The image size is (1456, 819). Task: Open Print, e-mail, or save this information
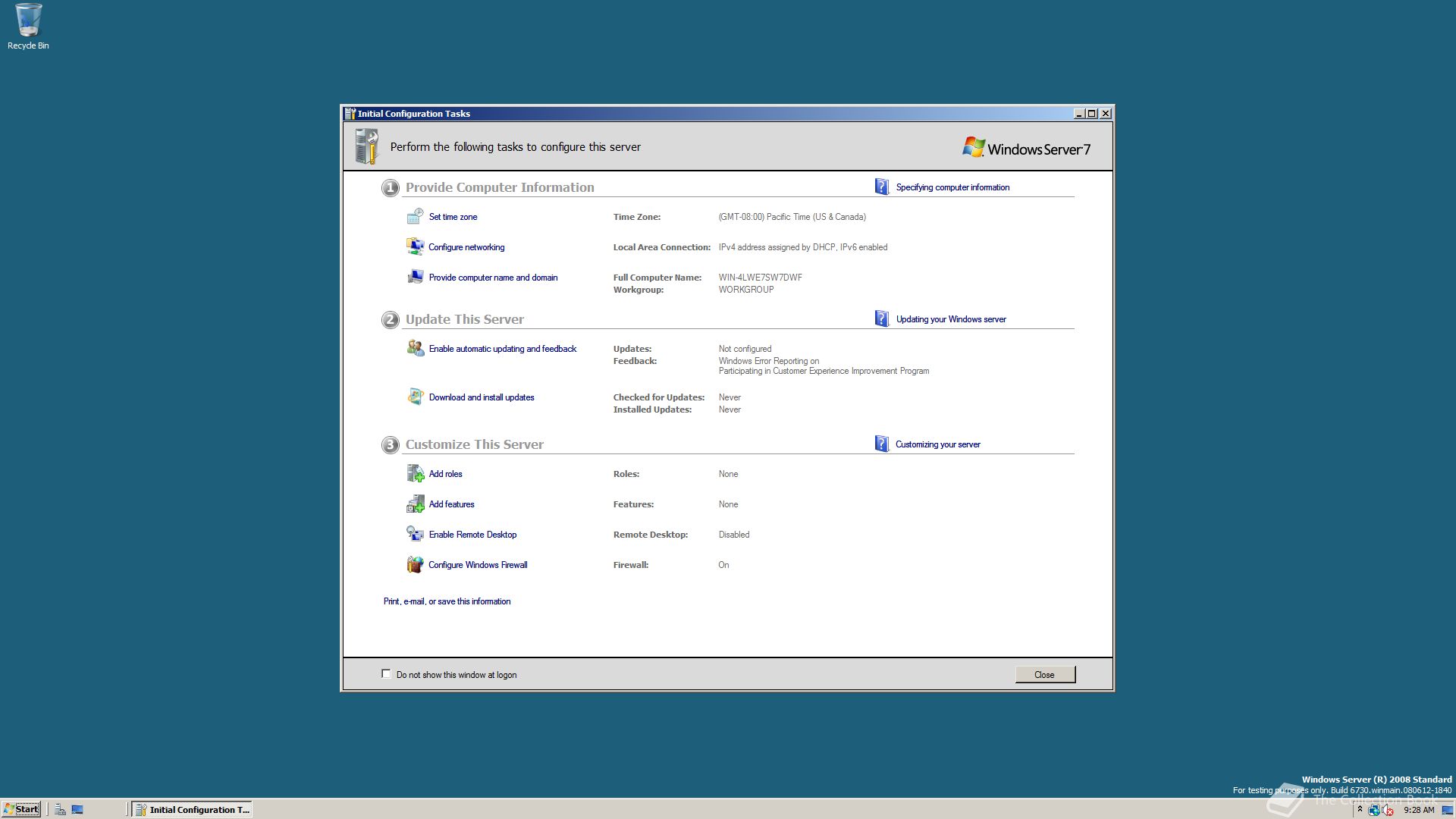point(447,601)
